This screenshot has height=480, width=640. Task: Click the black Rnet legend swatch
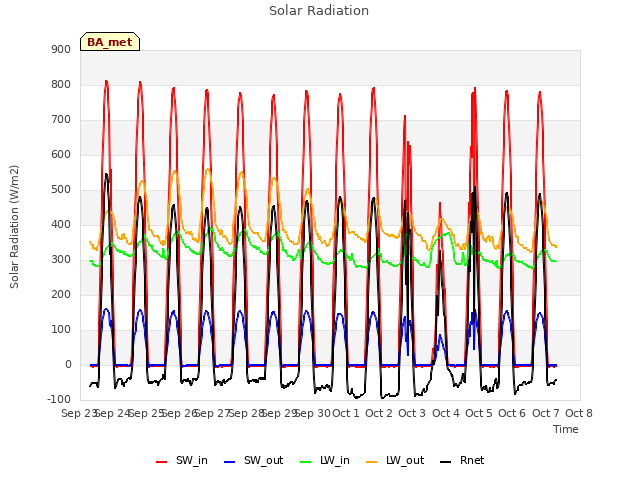pyautogui.click(x=446, y=462)
